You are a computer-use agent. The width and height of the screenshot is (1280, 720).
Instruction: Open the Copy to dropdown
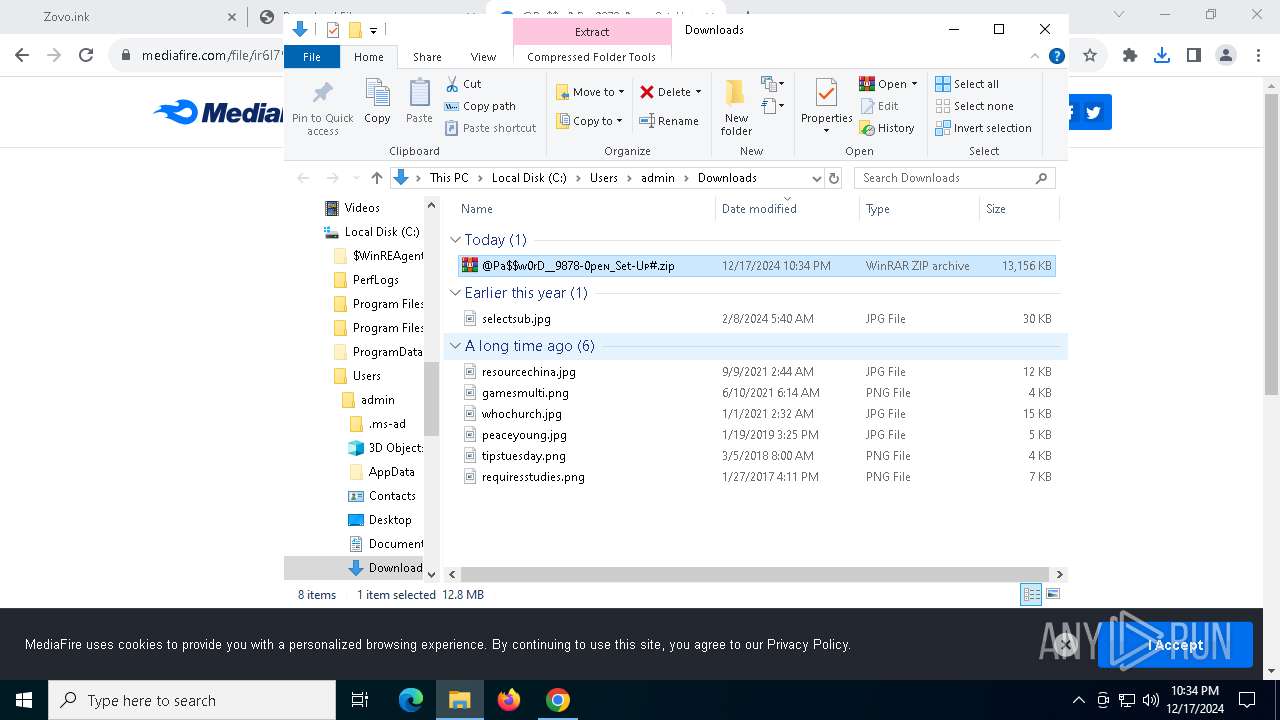tap(589, 121)
